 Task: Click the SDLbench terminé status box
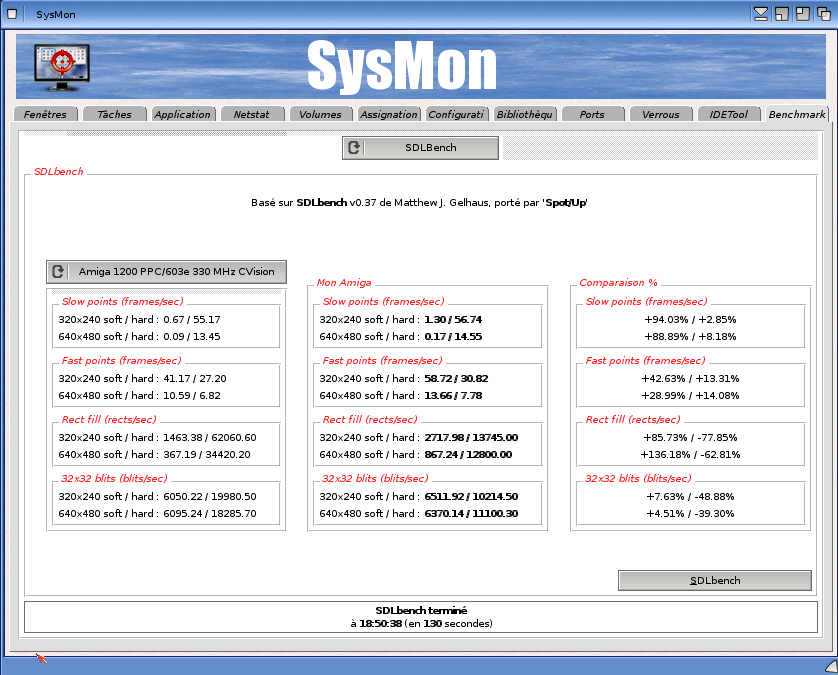pyautogui.click(x=421, y=617)
